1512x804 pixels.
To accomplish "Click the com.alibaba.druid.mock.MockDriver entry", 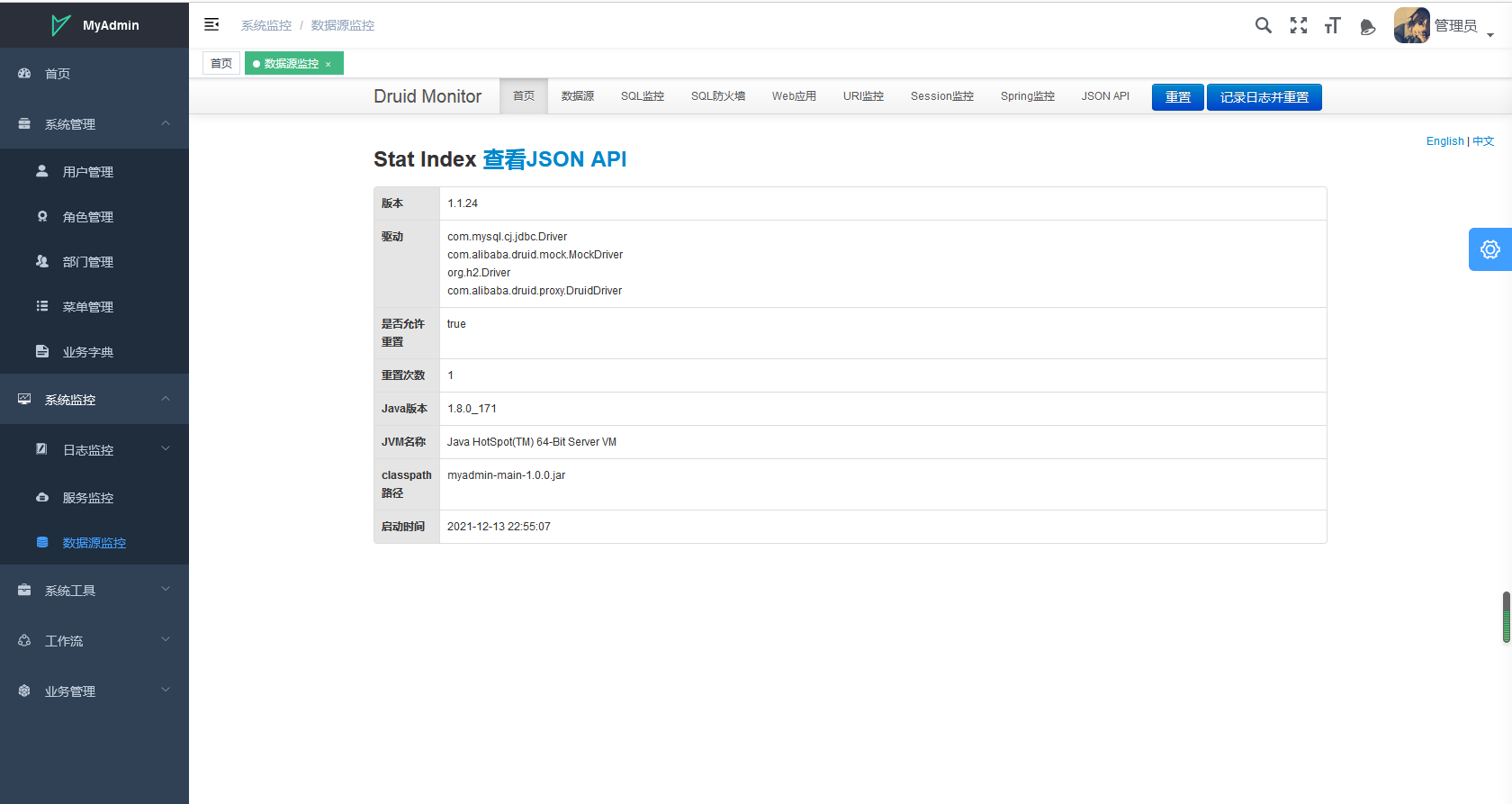I will click(535, 255).
